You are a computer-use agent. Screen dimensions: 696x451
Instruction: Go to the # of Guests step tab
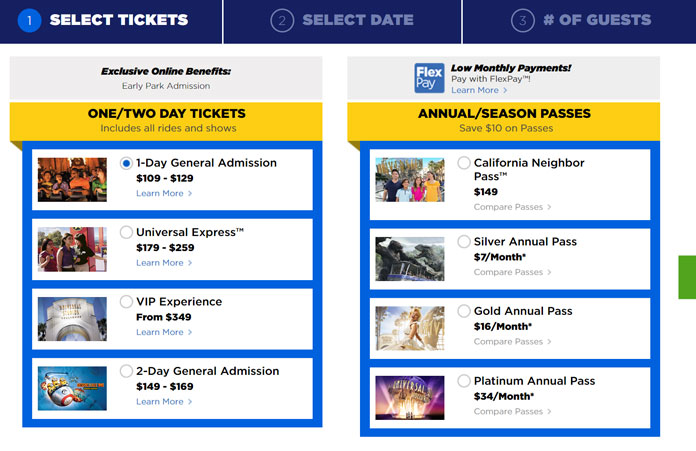pos(580,21)
